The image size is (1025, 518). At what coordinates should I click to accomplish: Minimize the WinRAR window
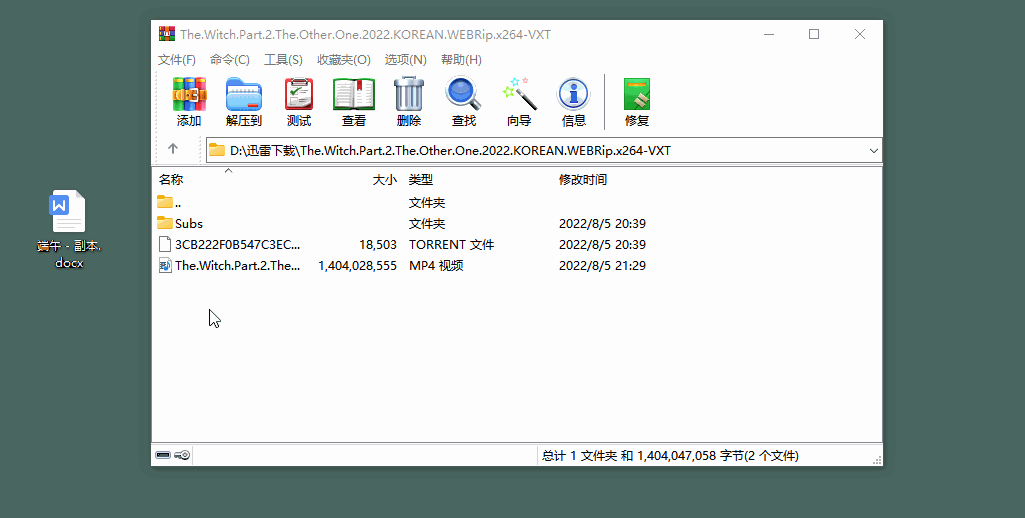point(769,34)
